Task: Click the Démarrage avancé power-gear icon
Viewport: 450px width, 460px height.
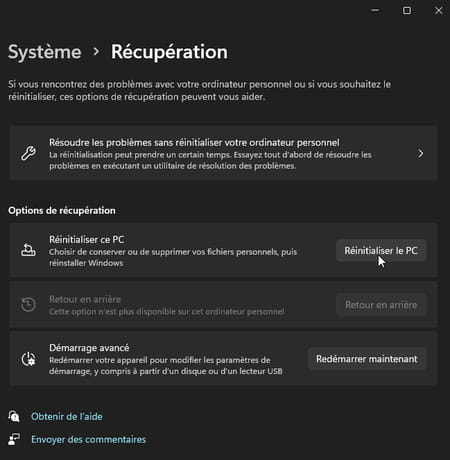Action: [x=28, y=359]
